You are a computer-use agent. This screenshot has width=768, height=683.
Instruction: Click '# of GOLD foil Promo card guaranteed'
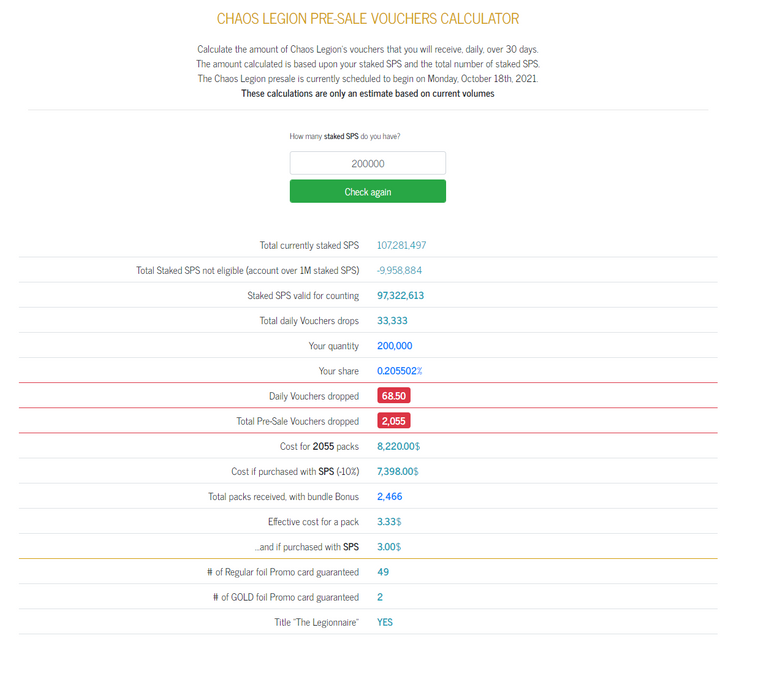pyautogui.click(x=286, y=597)
